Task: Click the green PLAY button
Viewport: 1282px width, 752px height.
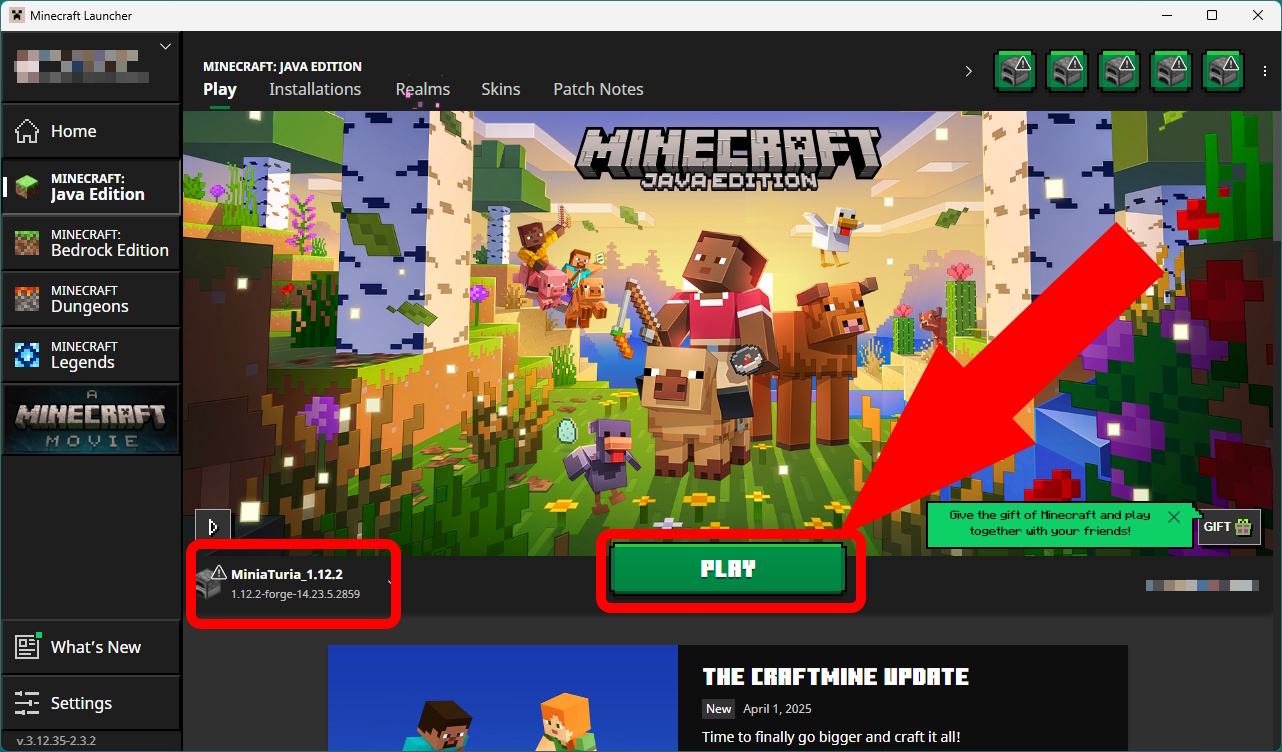Action: point(728,569)
